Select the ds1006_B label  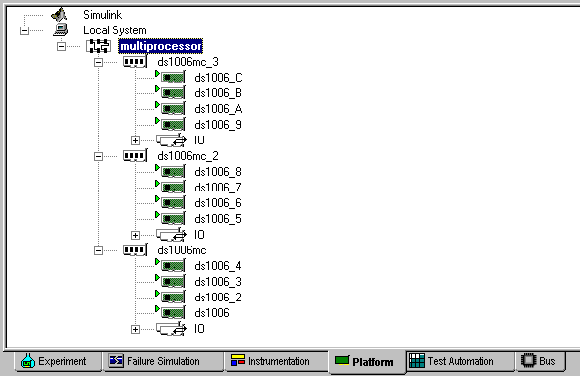point(218,93)
